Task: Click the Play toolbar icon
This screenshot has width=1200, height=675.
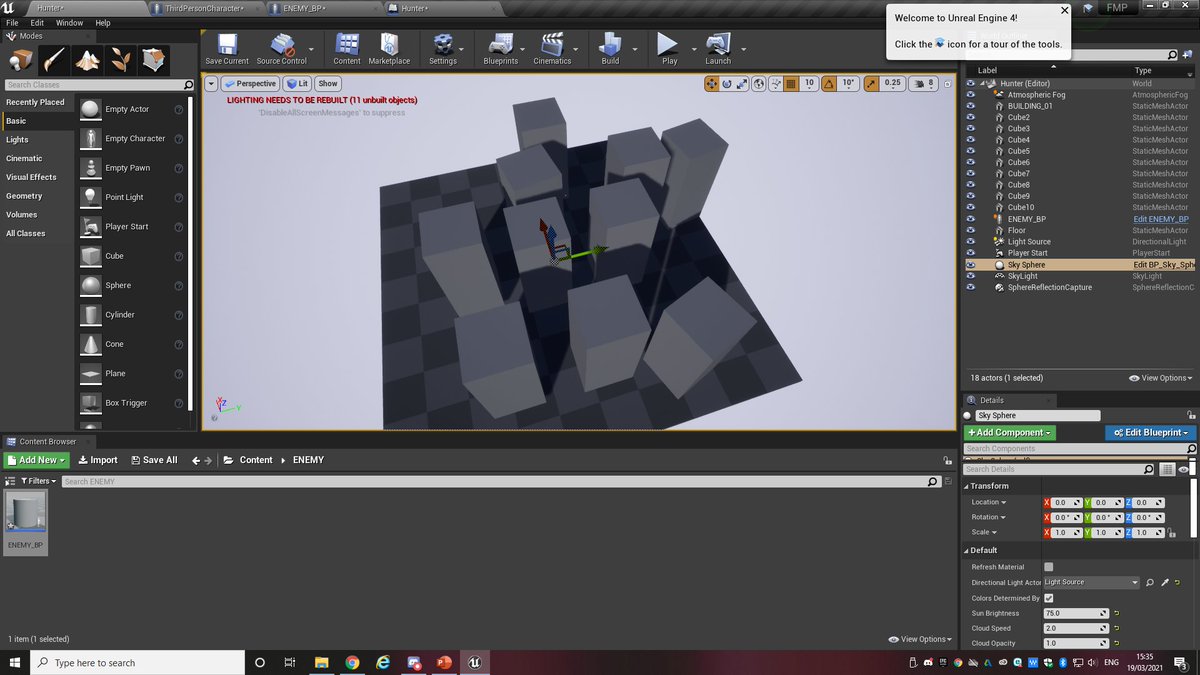Action: tap(669, 48)
